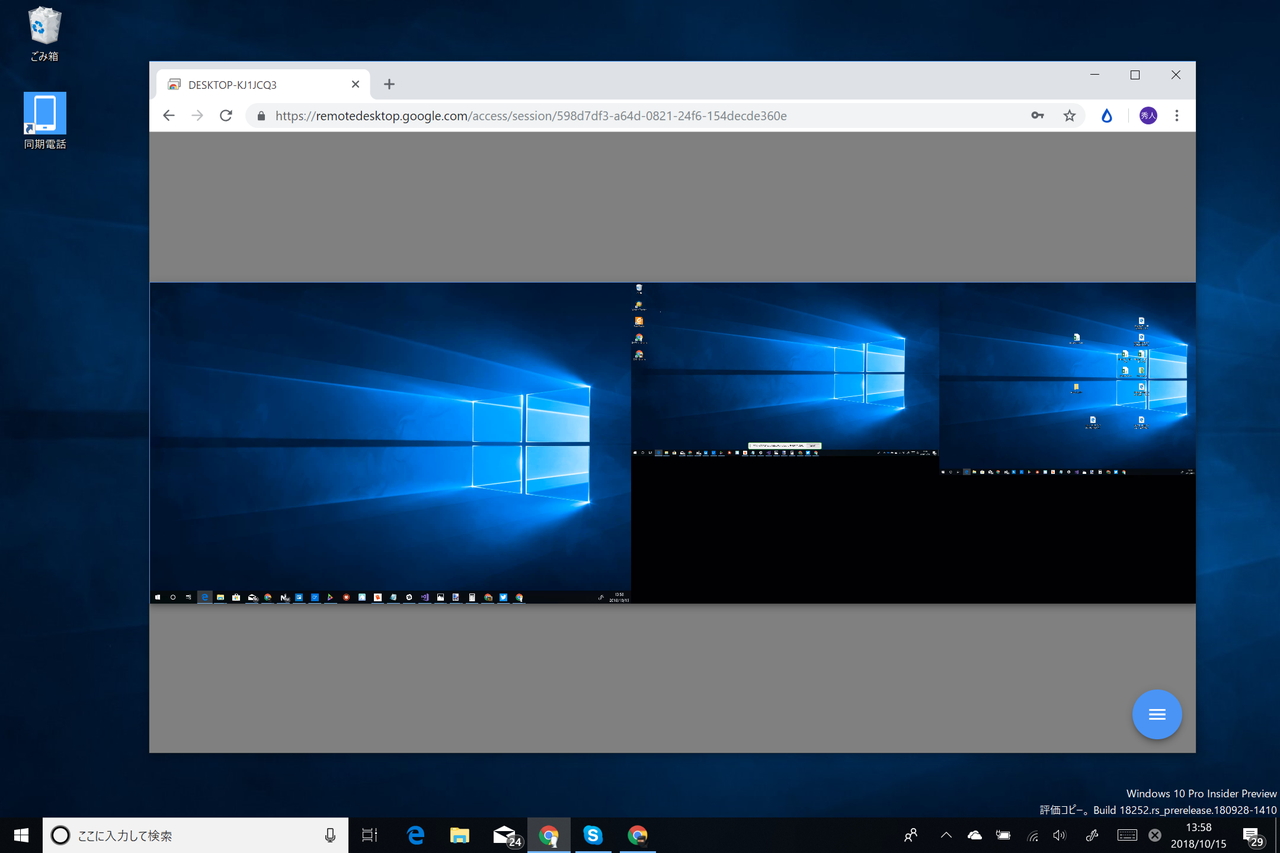Viewport: 1280px width, 853px height.
Task: Open Chrome's three-dot menu
Action: [1177, 115]
